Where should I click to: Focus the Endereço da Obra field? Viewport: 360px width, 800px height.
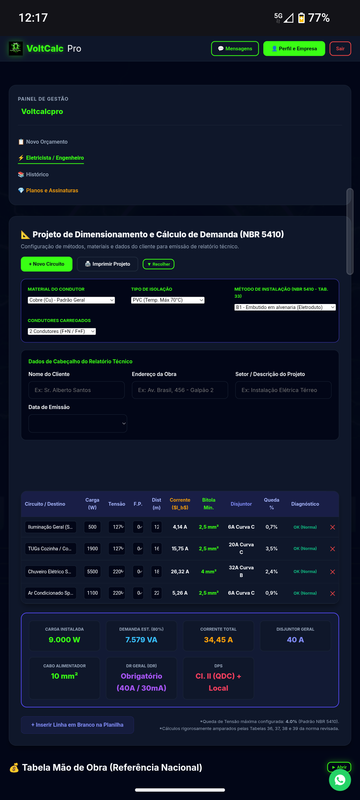[180, 390]
